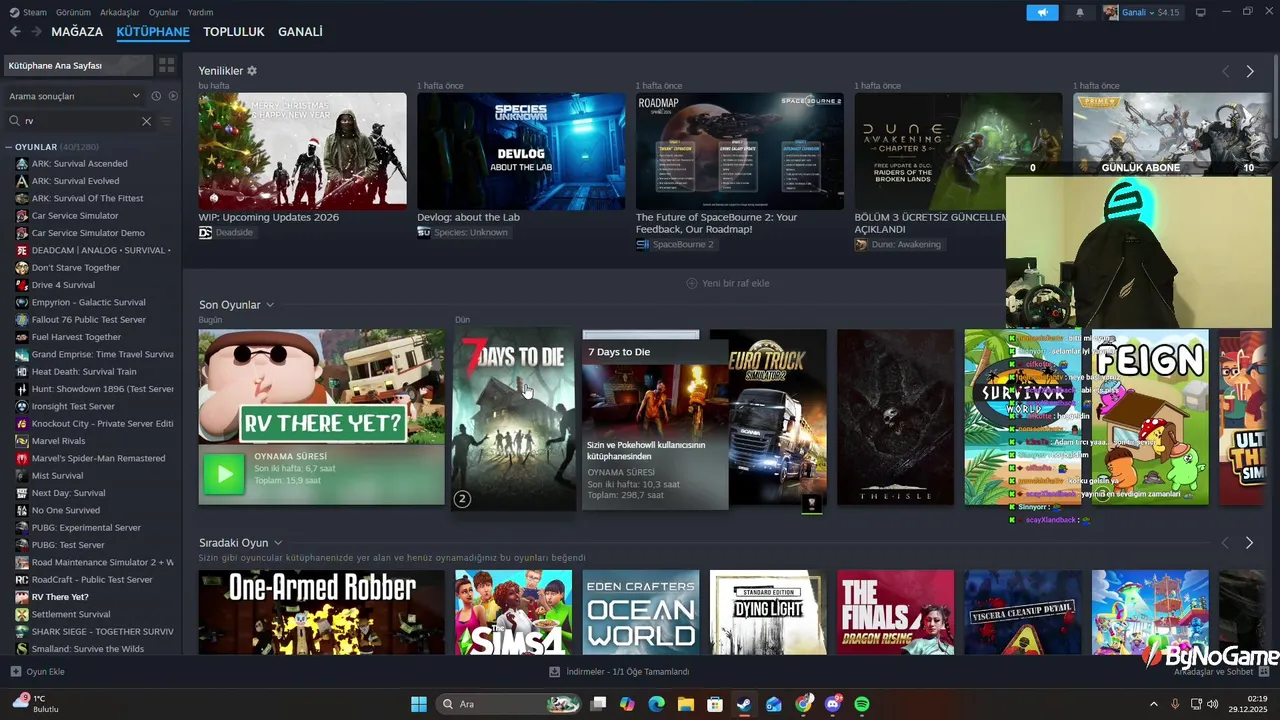Screen dimensions: 1280x720
Task: Open the notifications bell
Action: click(x=1079, y=12)
